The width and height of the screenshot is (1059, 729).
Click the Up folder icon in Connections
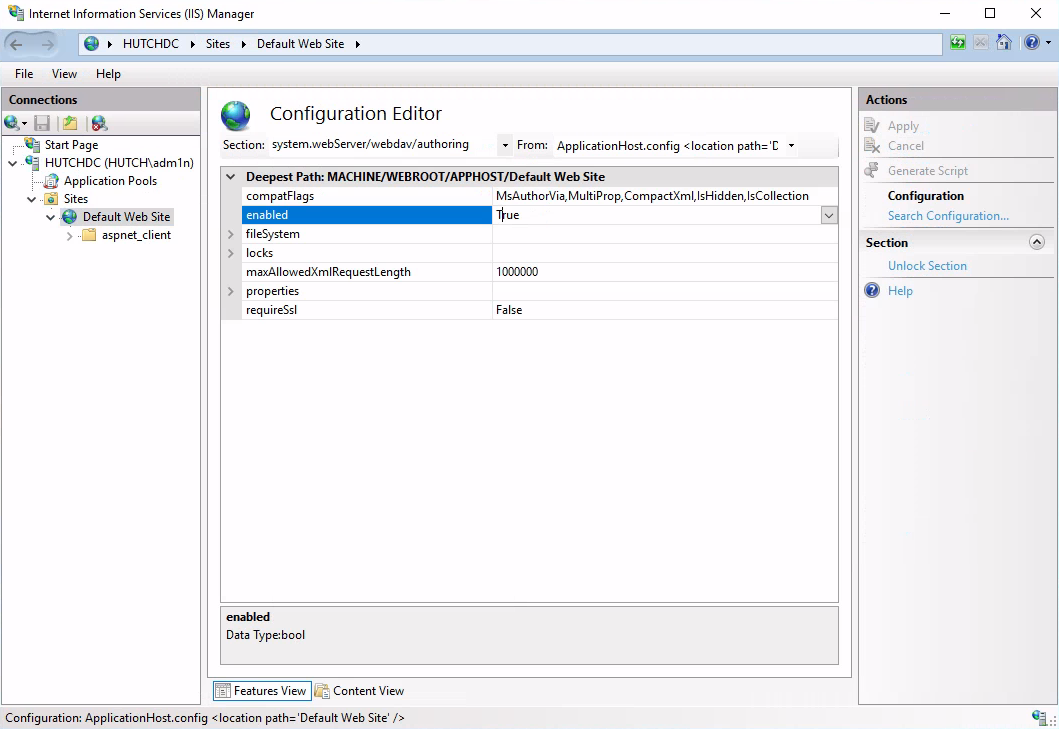pyautogui.click(x=70, y=123)
